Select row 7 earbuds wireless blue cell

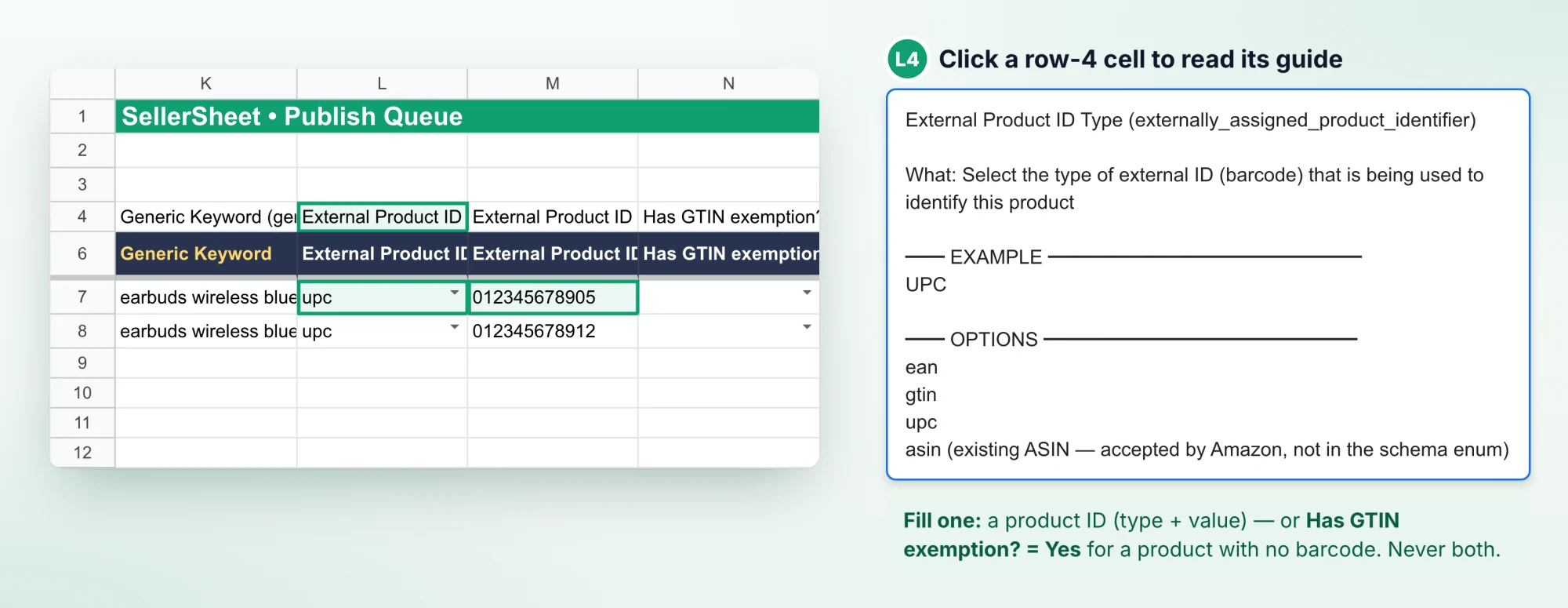coord(206,297)
